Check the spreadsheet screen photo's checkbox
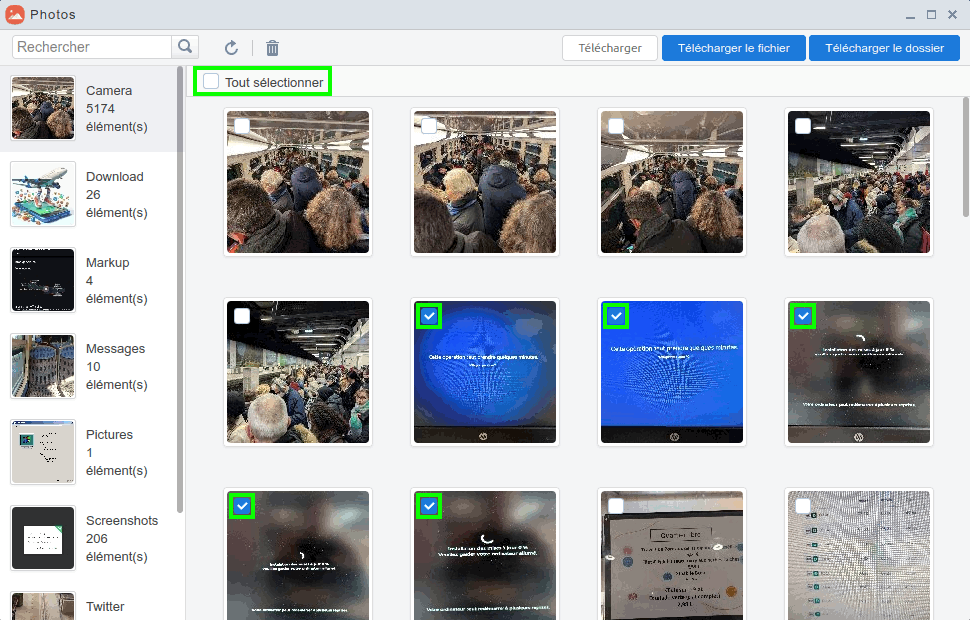Viewport: 970px width, 620px height. pyautogui.click(x=803, y=506)
